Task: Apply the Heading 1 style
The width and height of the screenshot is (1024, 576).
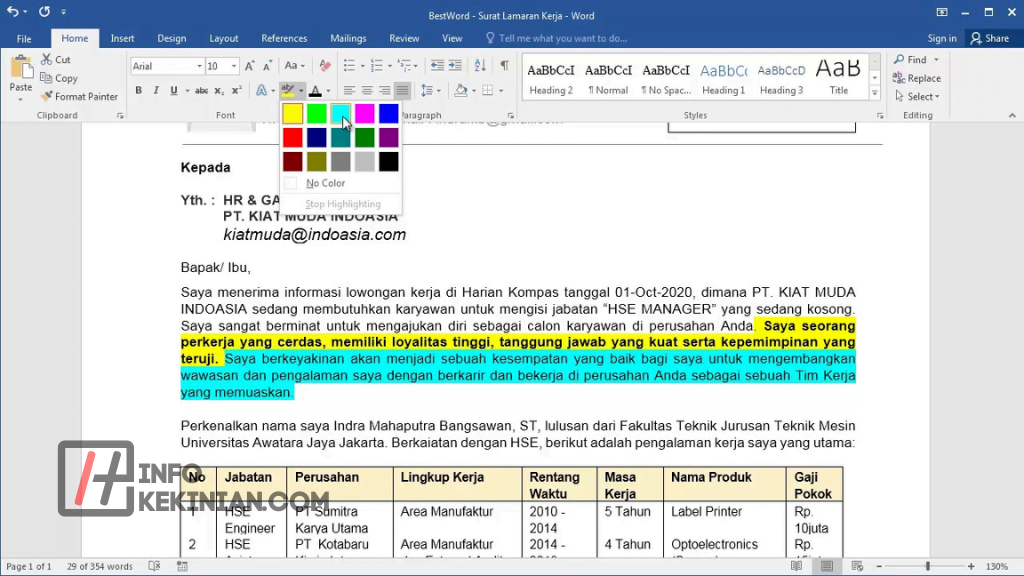Action: (724, 77)
